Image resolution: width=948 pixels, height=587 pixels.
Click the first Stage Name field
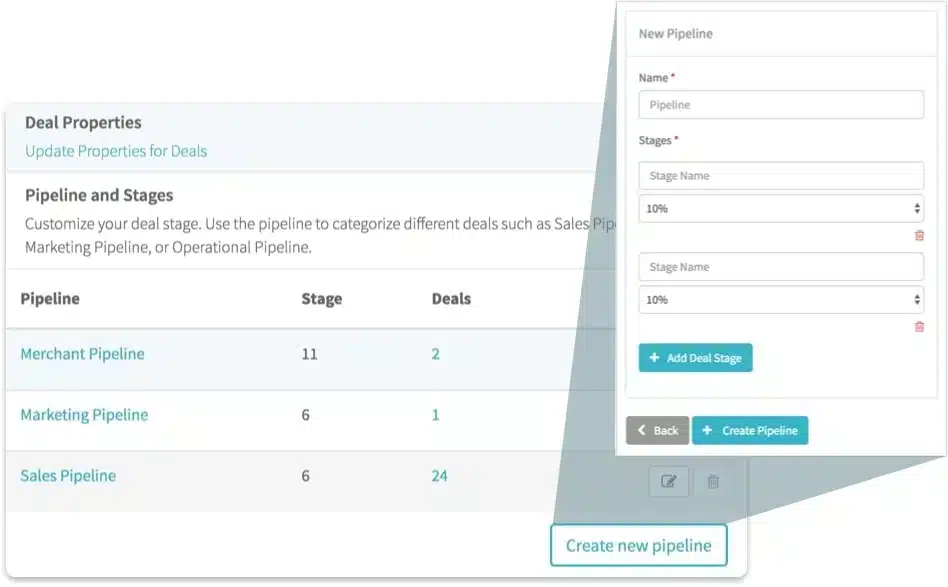click(781, 176)
